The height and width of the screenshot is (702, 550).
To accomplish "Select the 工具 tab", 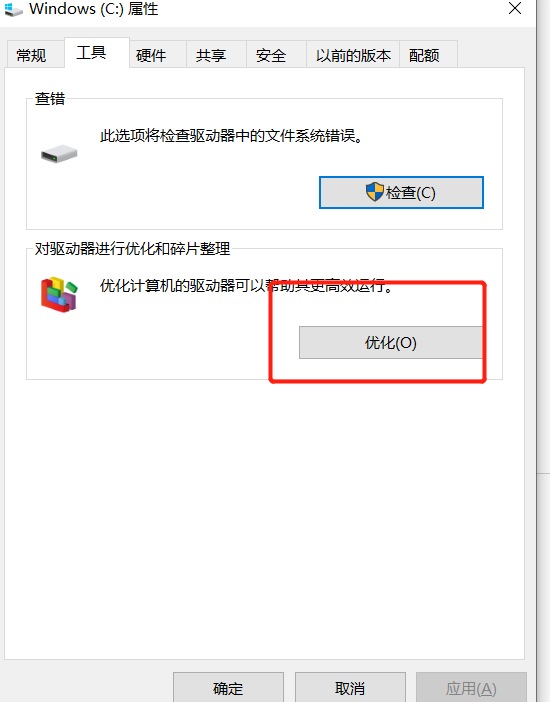I will coord(91,53).
